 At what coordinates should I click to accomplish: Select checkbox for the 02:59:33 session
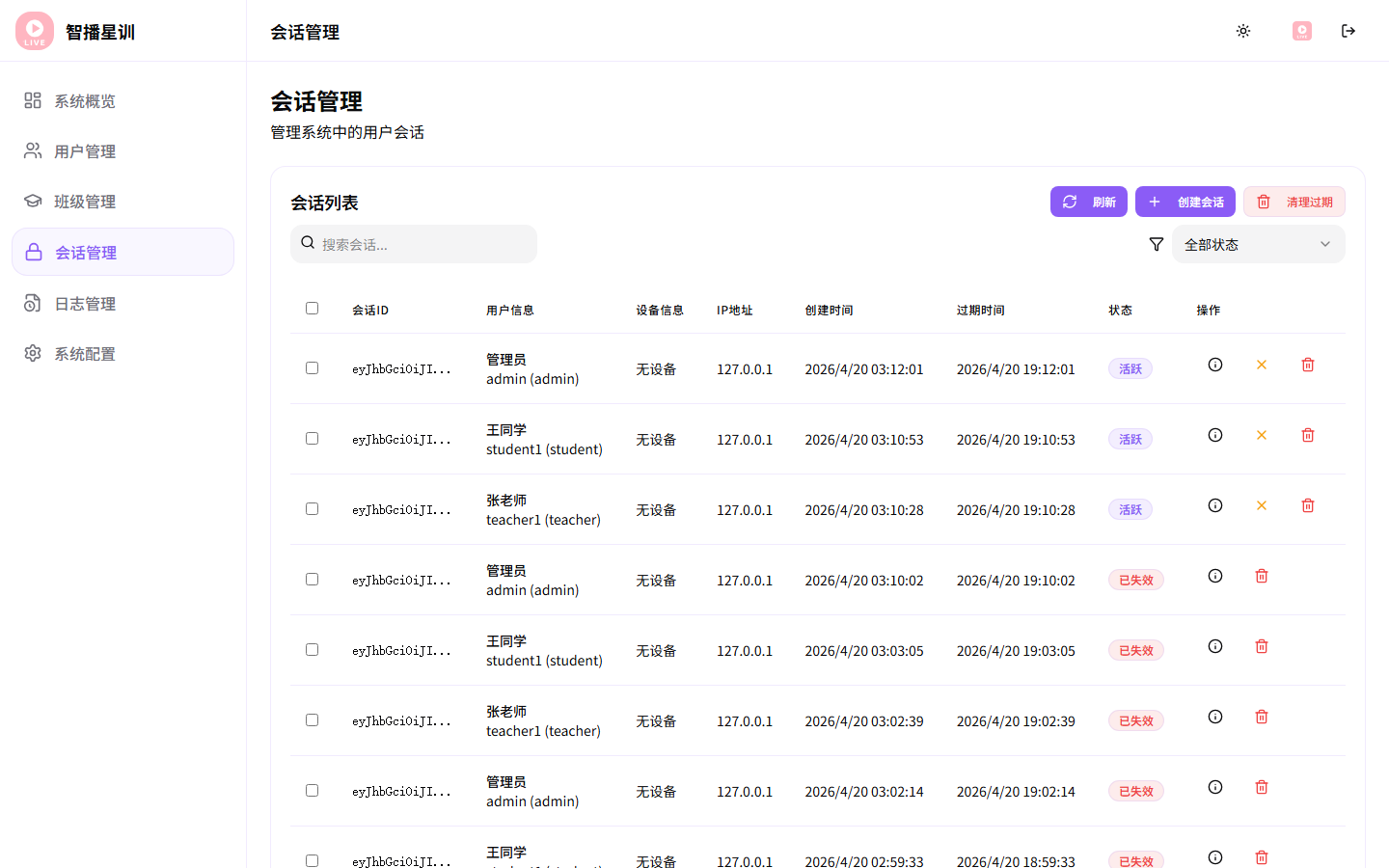312,860
